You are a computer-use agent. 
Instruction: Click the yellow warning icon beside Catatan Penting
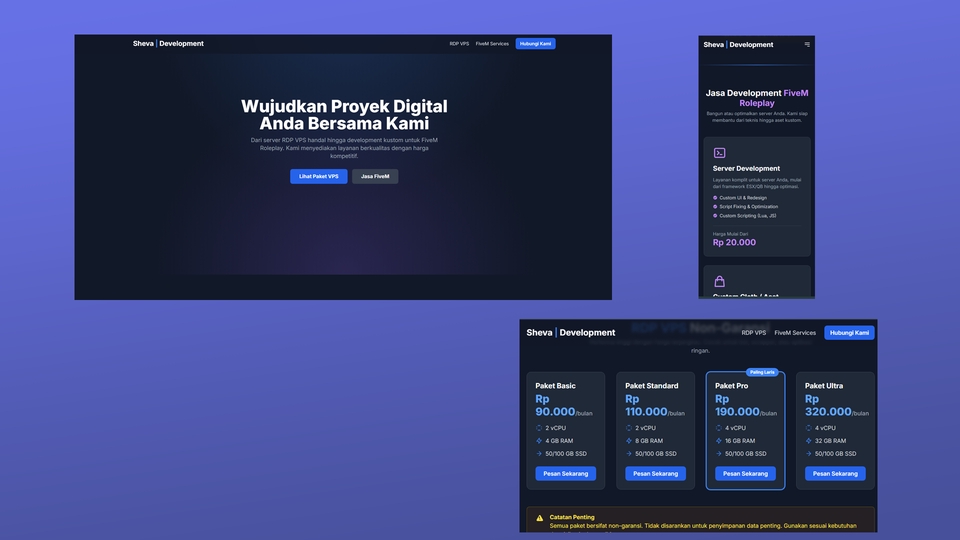(x=539, y=518)
